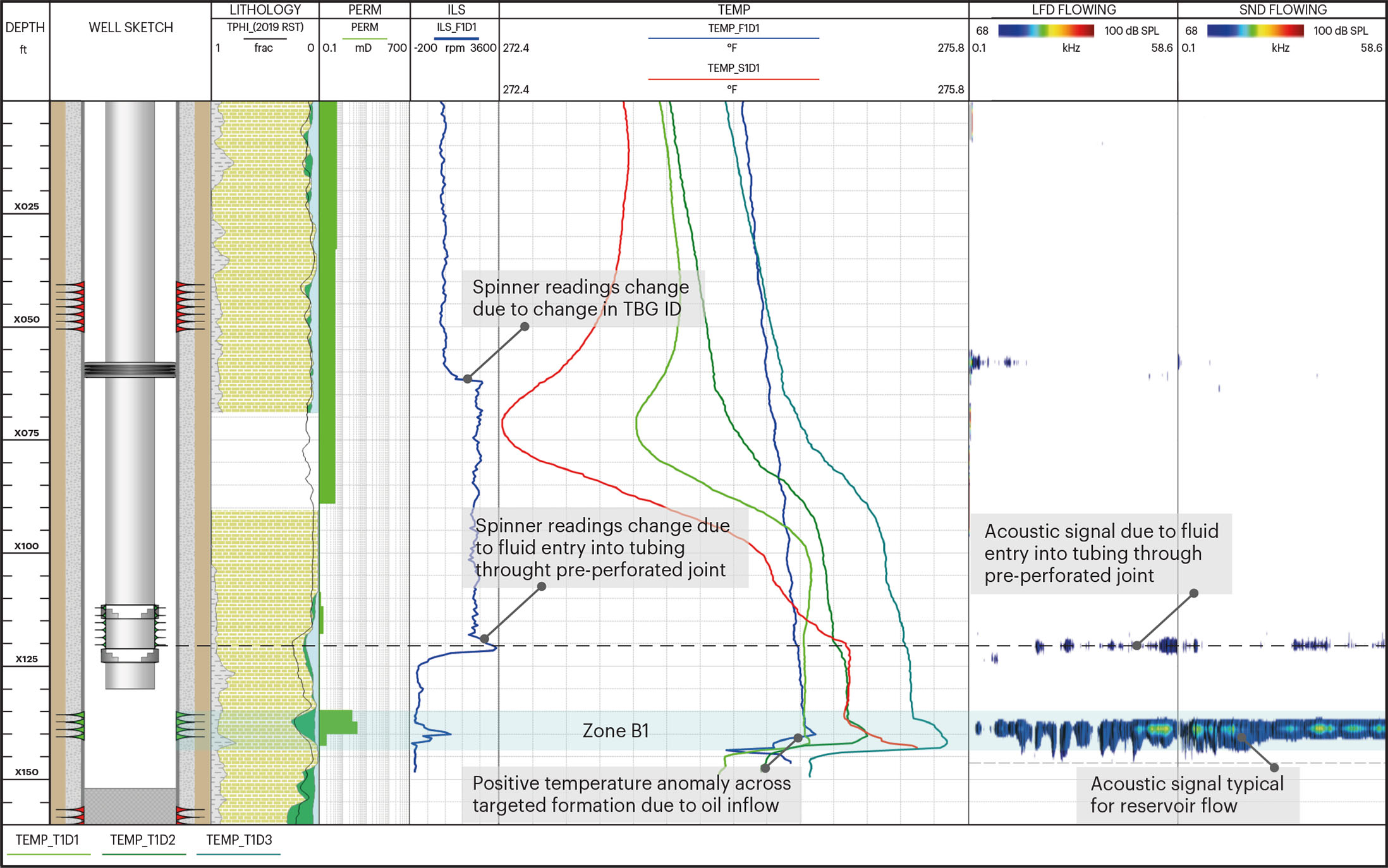Select the TEMP_T1D1 legend entry
The height and width of the screenshot is (868, 1388).
click(x=47, y=840)
